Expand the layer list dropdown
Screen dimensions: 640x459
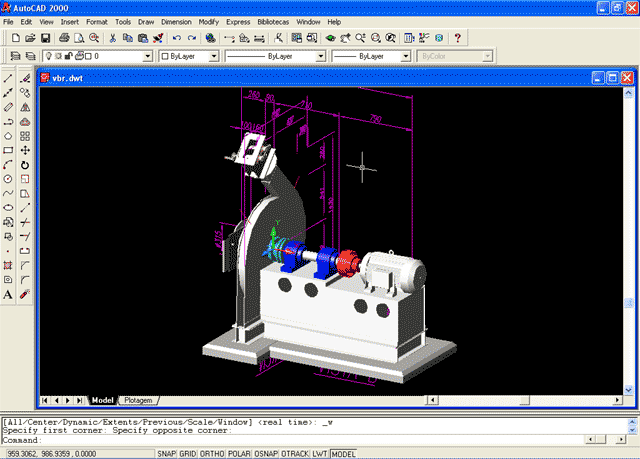point(147,57)
